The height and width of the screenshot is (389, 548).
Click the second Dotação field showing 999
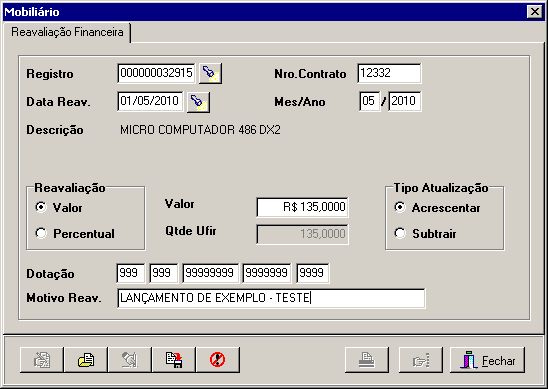[164, 273]
